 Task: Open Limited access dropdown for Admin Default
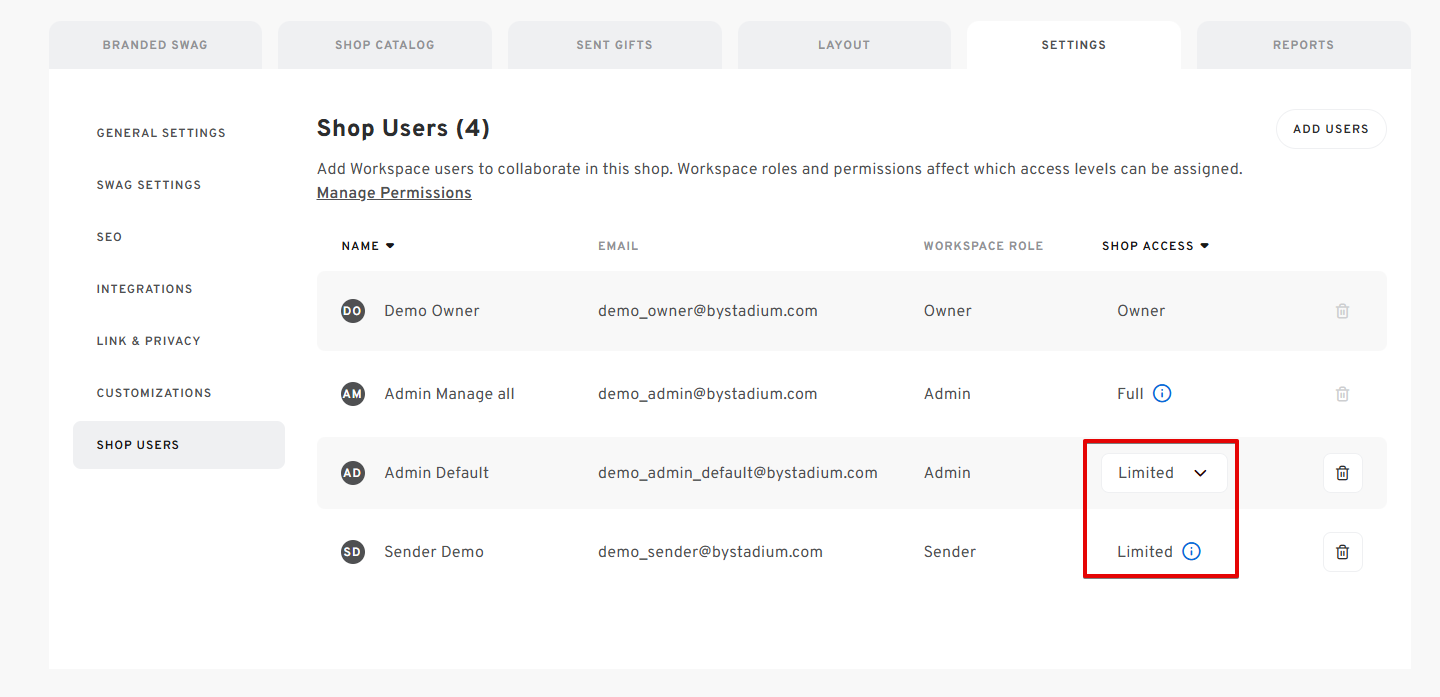[1163, 473]
